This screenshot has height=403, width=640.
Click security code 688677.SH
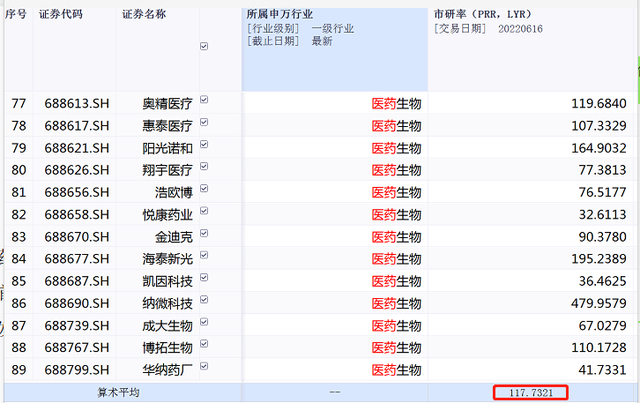coord(77,259)
